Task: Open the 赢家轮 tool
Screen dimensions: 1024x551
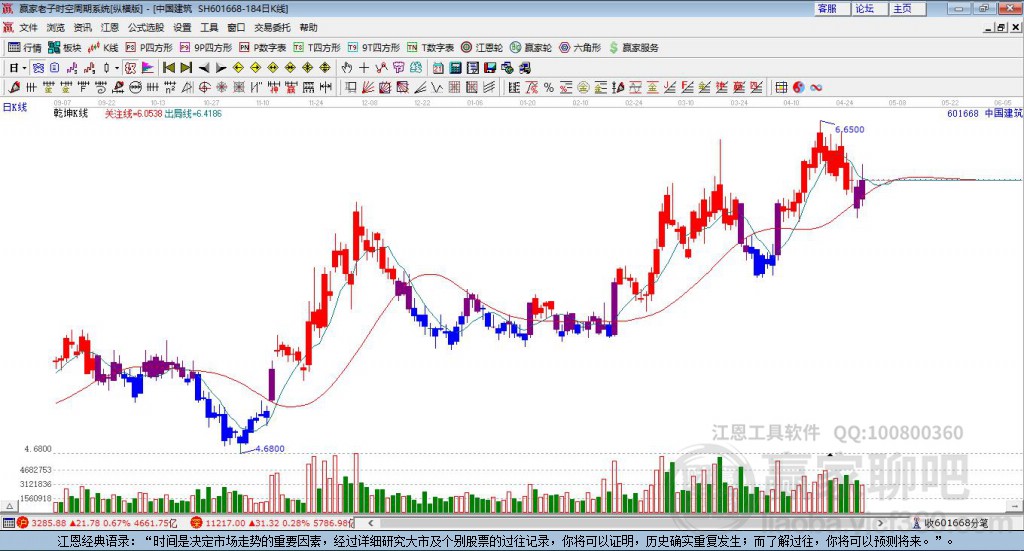Action: [x=531, y=48]
